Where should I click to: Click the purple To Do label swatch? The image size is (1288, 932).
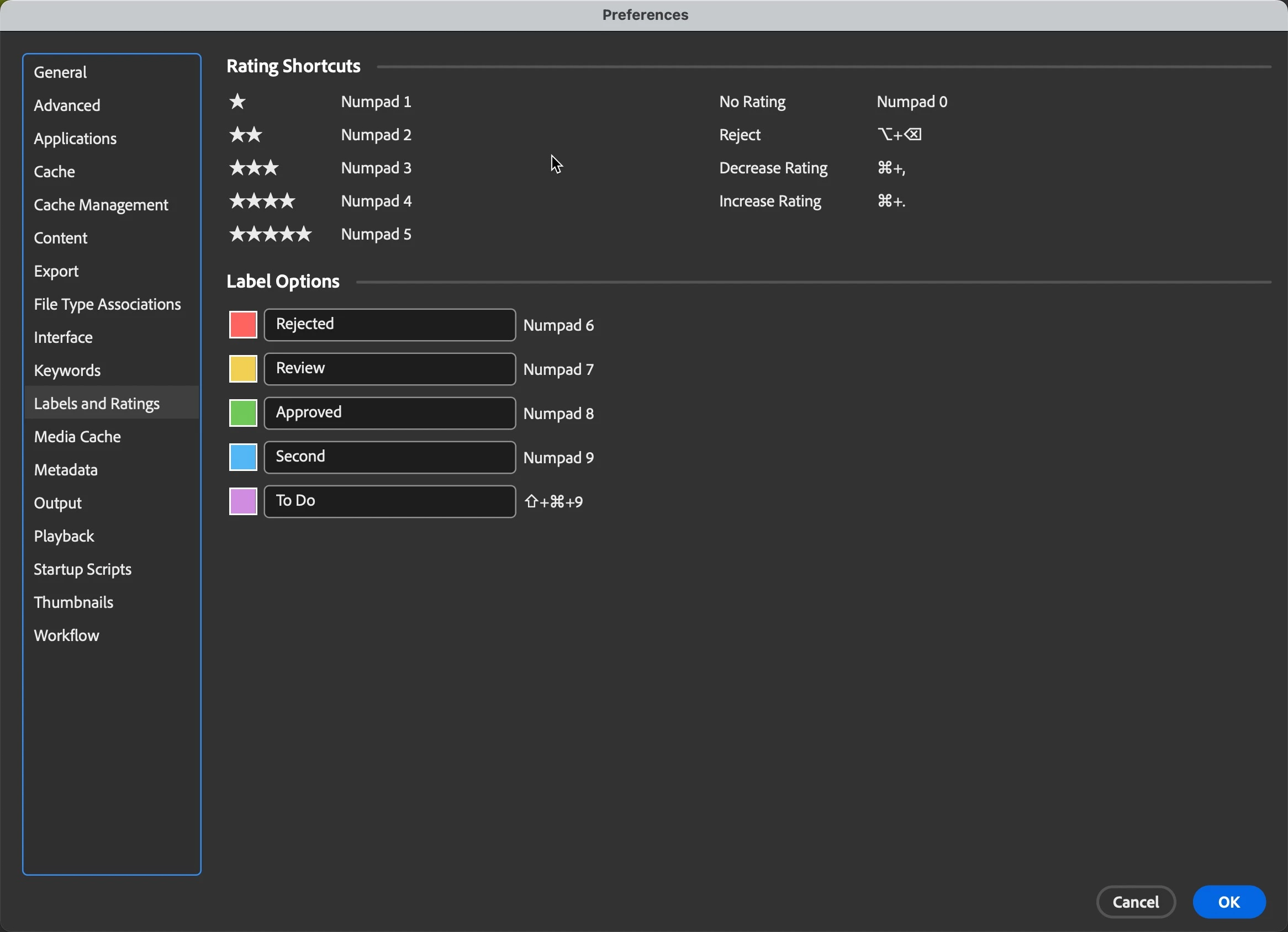click(242, 501)
